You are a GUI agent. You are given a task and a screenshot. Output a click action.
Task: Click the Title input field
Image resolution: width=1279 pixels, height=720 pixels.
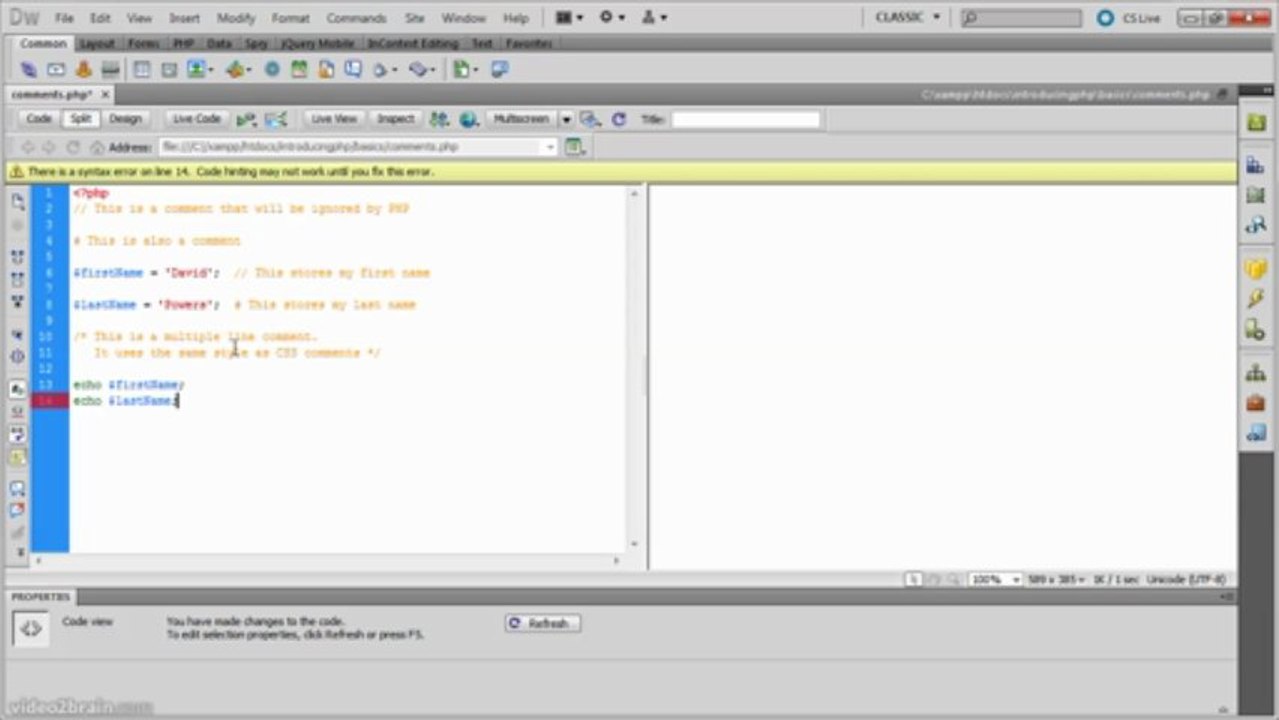tap(745, 119)
